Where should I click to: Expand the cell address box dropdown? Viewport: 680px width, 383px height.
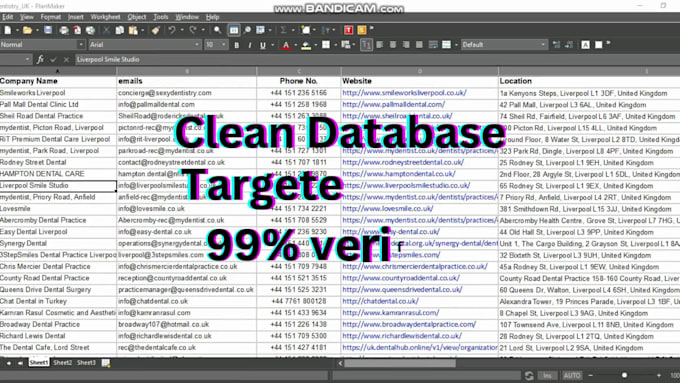[x=27, y=59]
